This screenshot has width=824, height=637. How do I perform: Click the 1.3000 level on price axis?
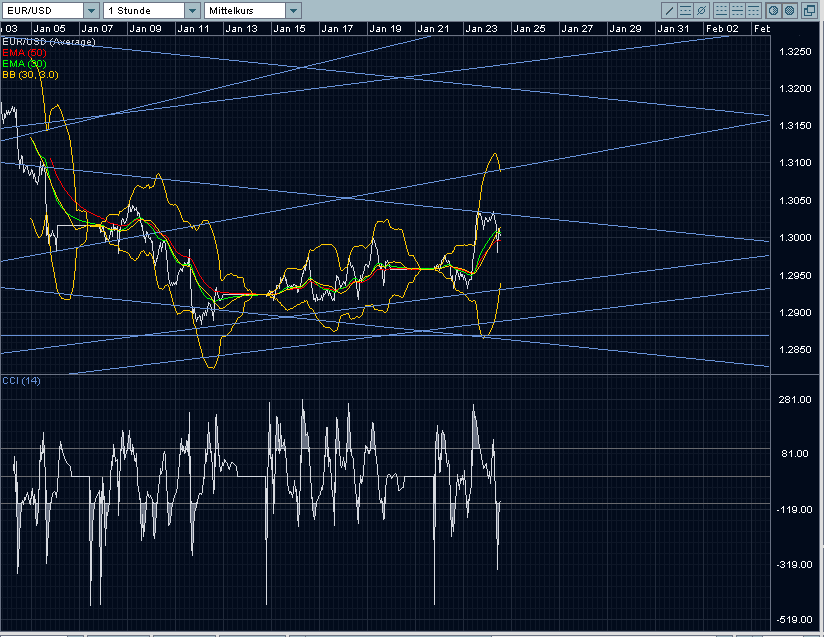click(794, 238)
